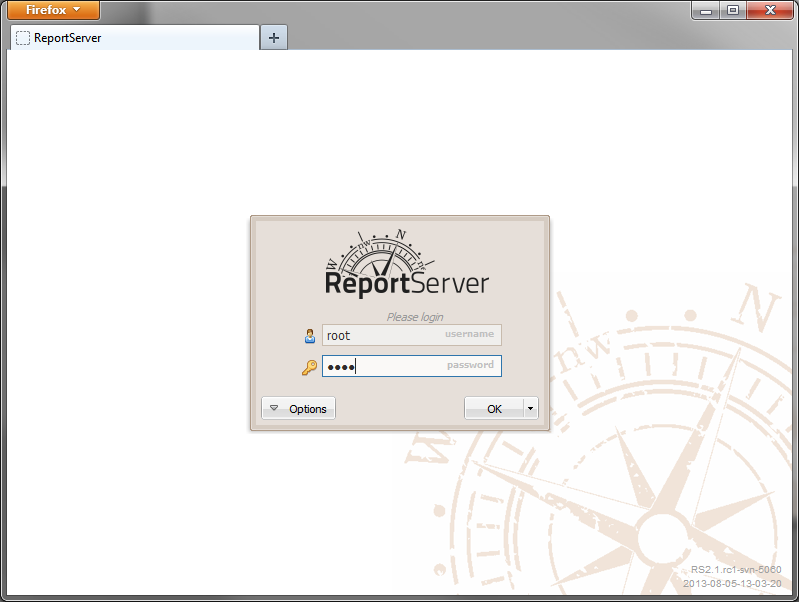Select the ReportServer browser tab
Screen dimensions: 799x602
coord(135,38)
